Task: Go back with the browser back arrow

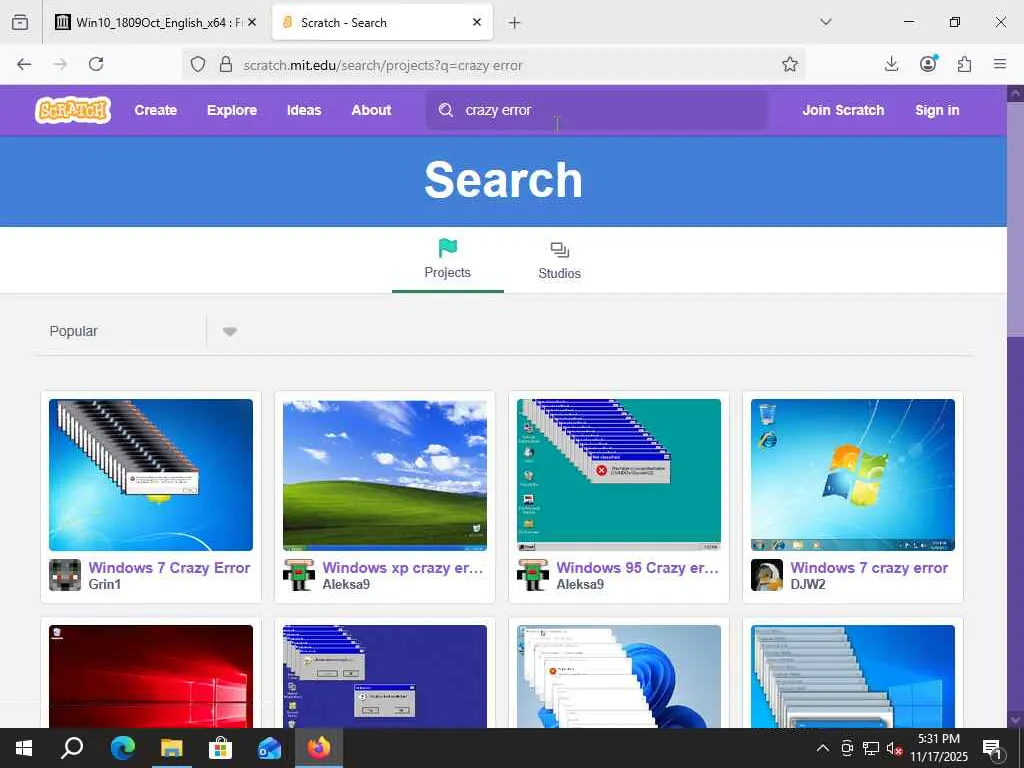Action: coord(24,64)
